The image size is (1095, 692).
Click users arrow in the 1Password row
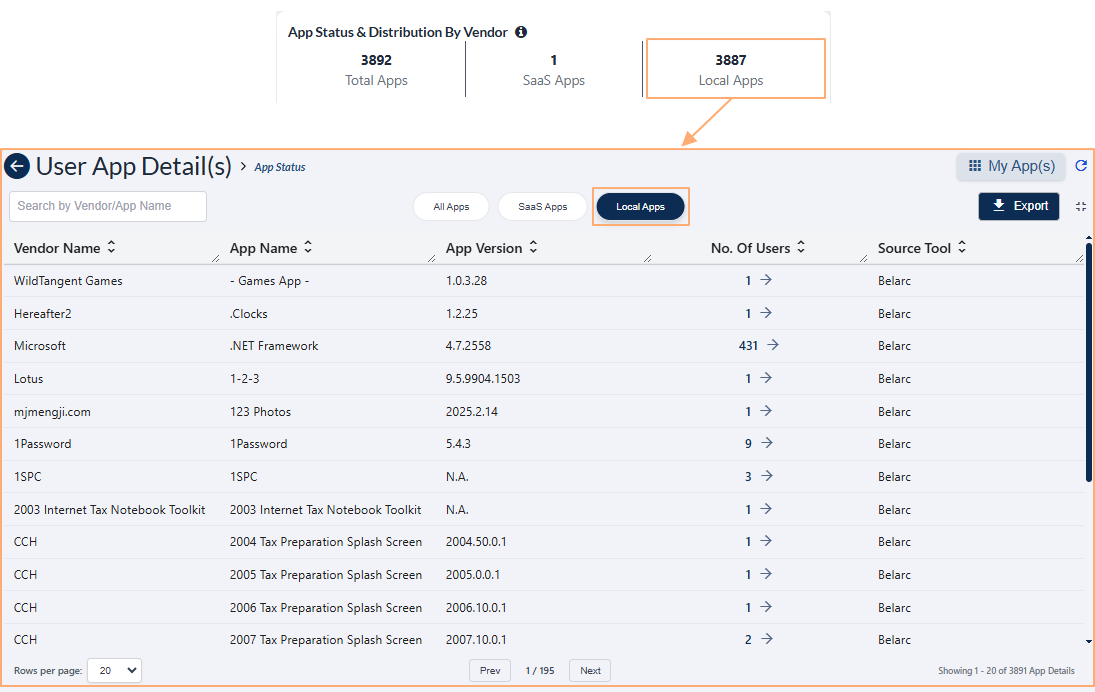(766, 443)
